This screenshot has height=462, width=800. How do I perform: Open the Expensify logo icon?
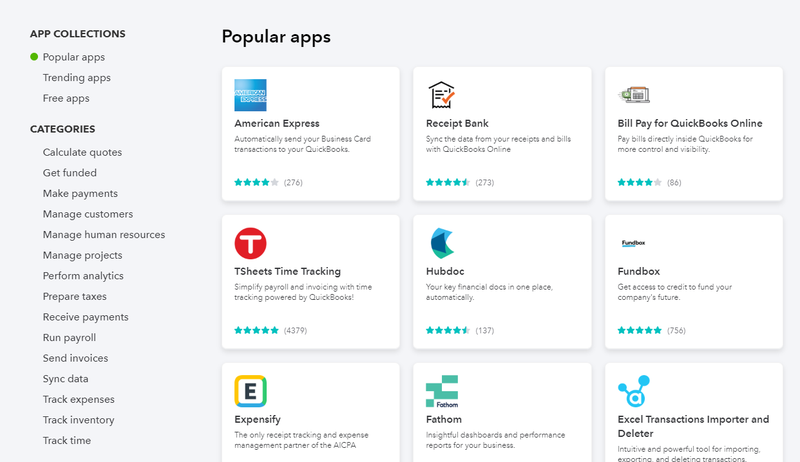tap(250, 391)
